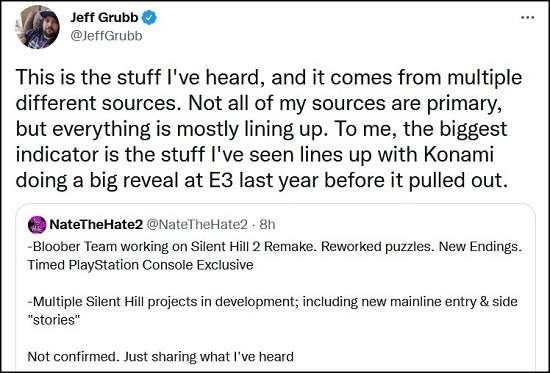Open Jeff Grubb's profile picture
The height and width of the screenshot is (373, 550).
pos(38,27)
